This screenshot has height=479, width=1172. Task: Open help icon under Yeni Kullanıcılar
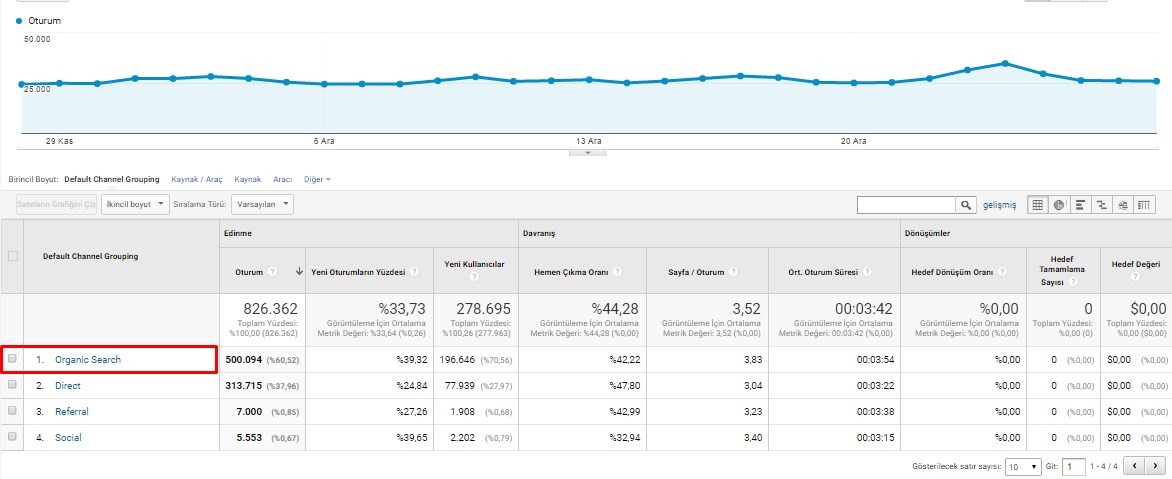[x=475, y=277]
